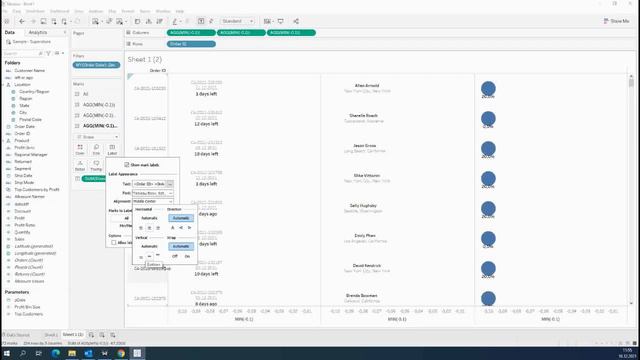Select right horizontal alignment button
Viewport: 640px width, 360px height.
click(x=158, y=228)
